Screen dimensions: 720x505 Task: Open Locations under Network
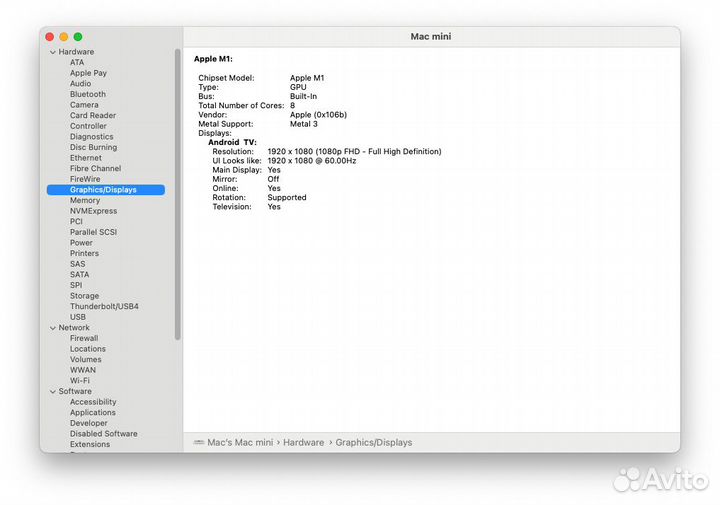coord(88,349)
